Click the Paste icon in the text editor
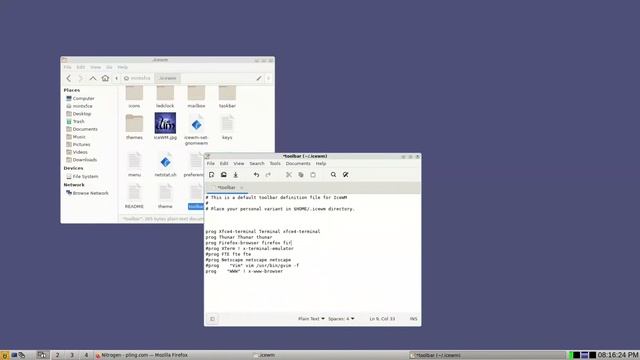This screenshot has width=640, height=360. [313, 175]
